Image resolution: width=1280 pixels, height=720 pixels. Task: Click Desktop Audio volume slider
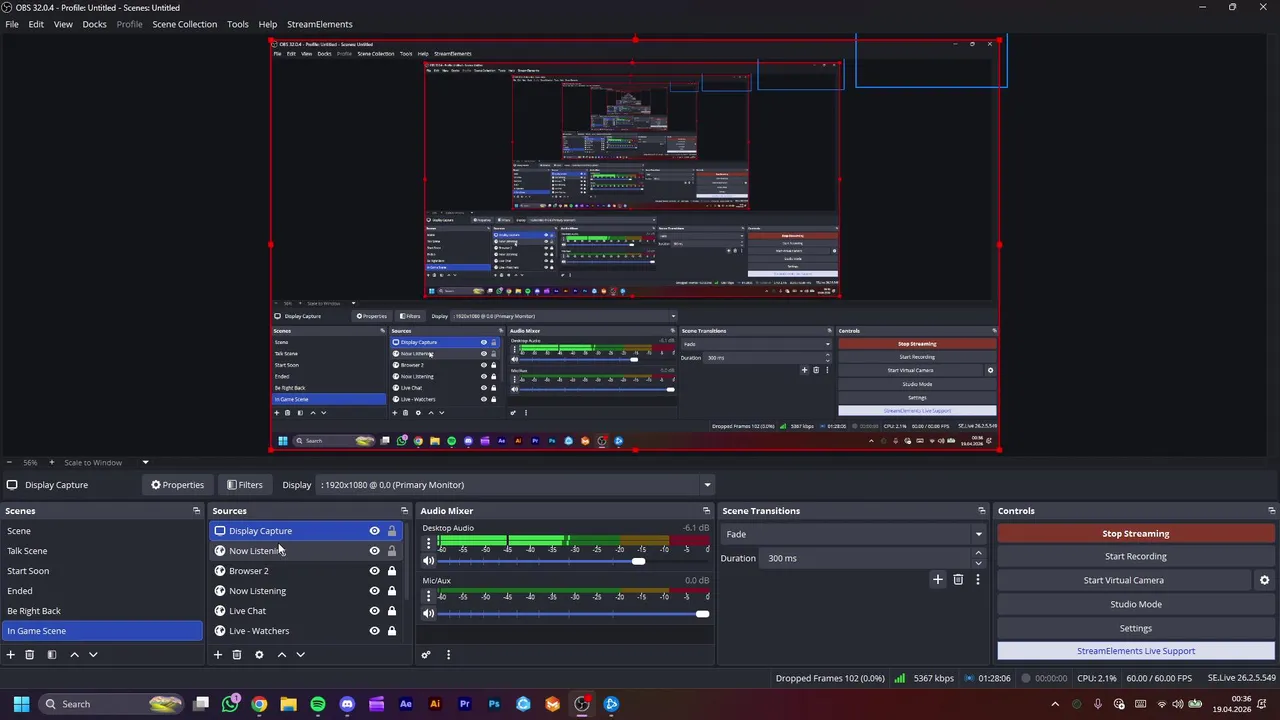pos(573,561)
